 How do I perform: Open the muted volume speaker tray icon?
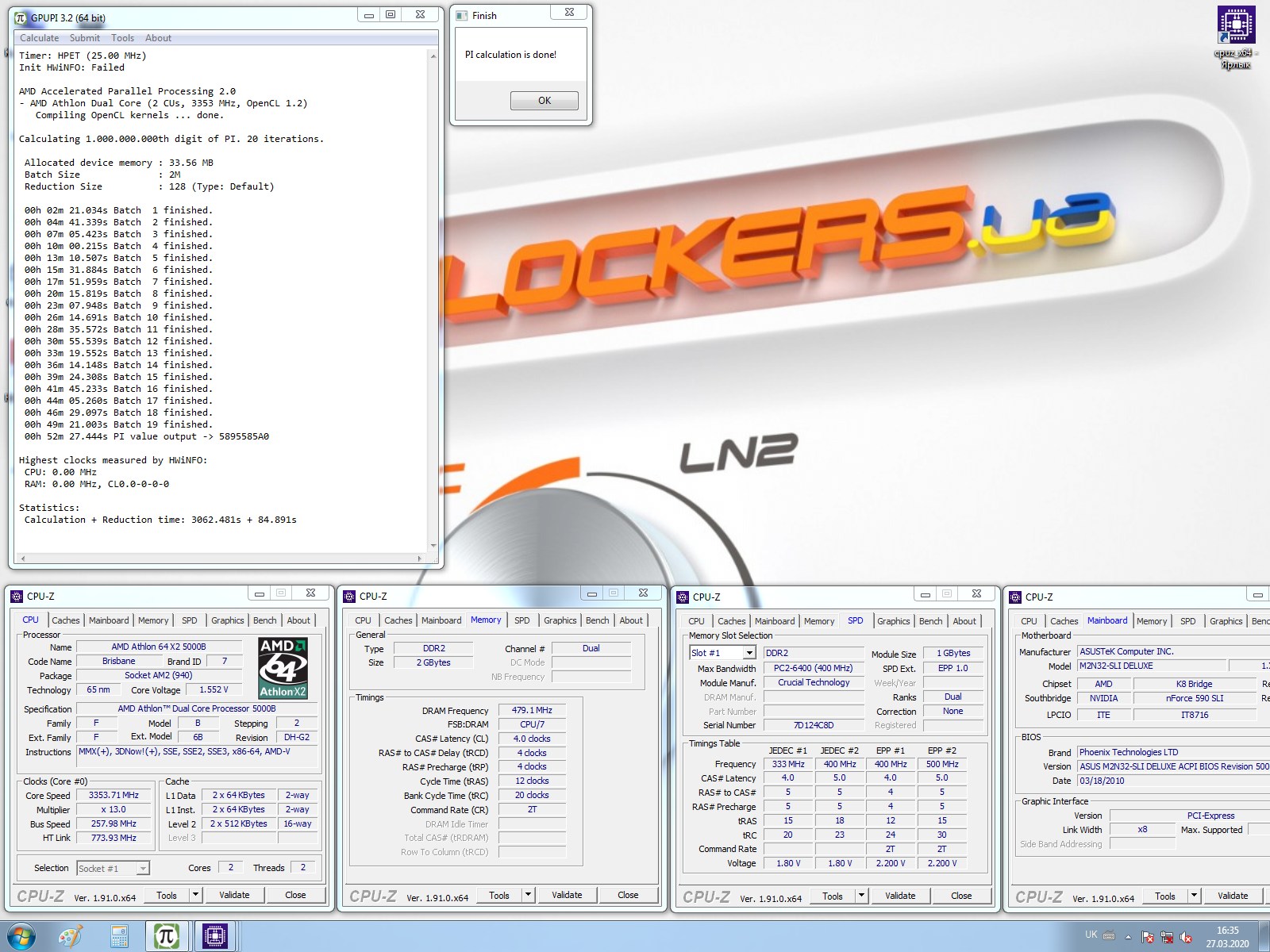[1186, 937]
